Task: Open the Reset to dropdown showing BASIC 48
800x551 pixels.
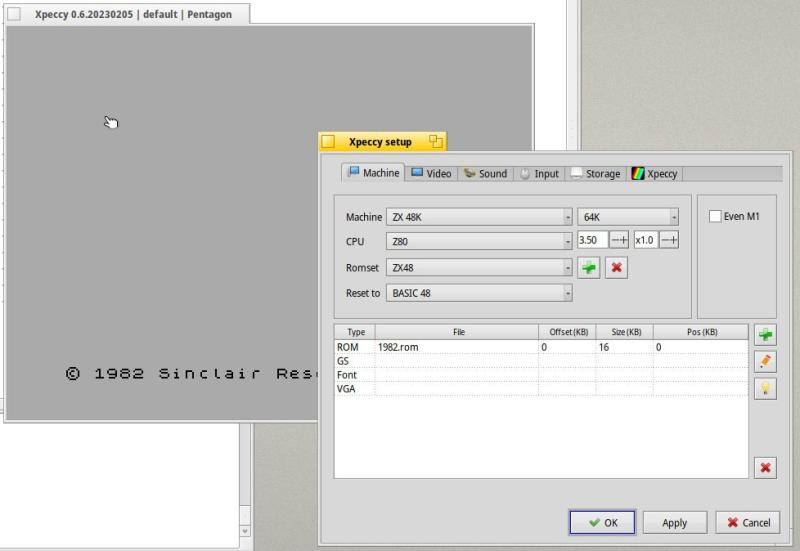Action: tap(479, 293)
